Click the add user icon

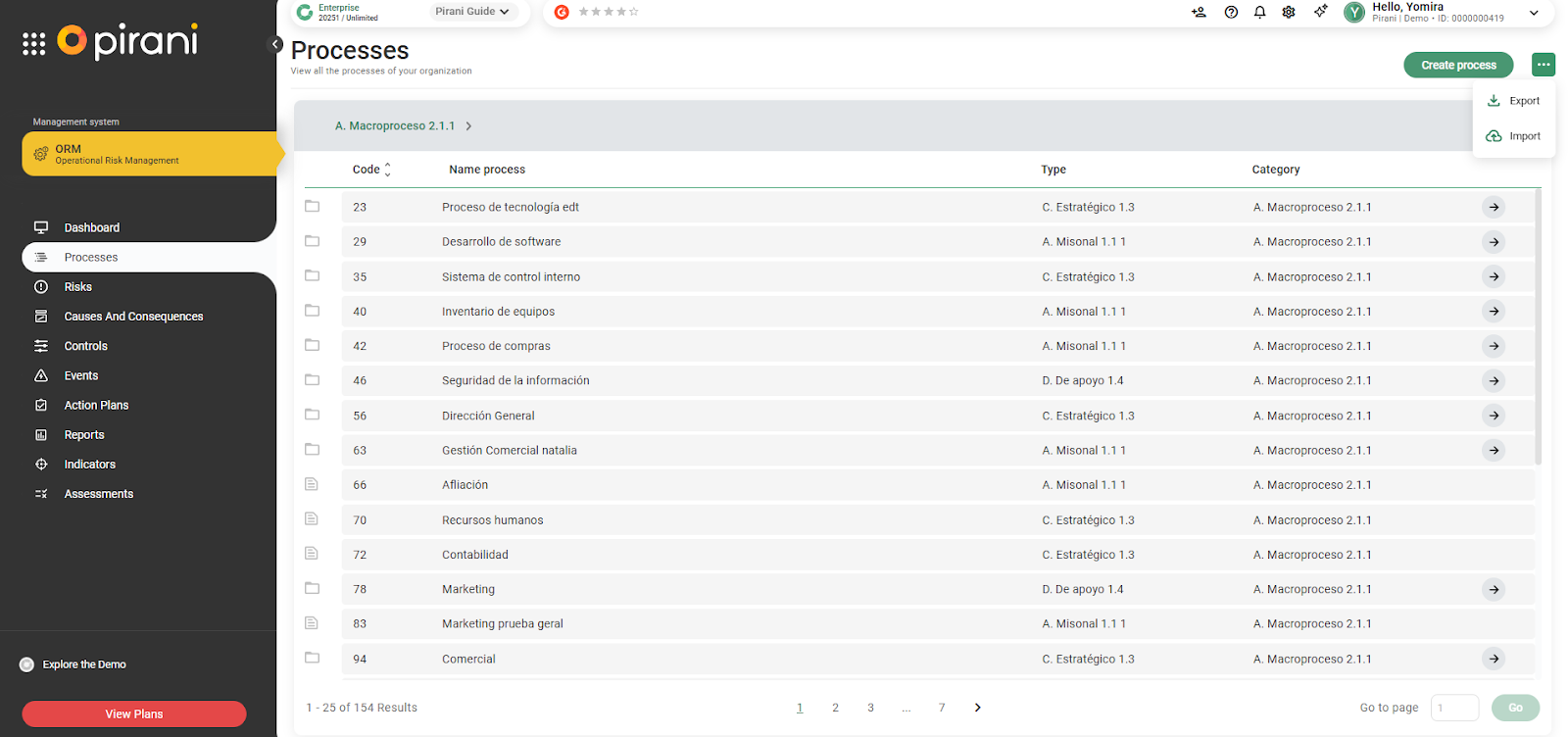[x=1199, y=12]
